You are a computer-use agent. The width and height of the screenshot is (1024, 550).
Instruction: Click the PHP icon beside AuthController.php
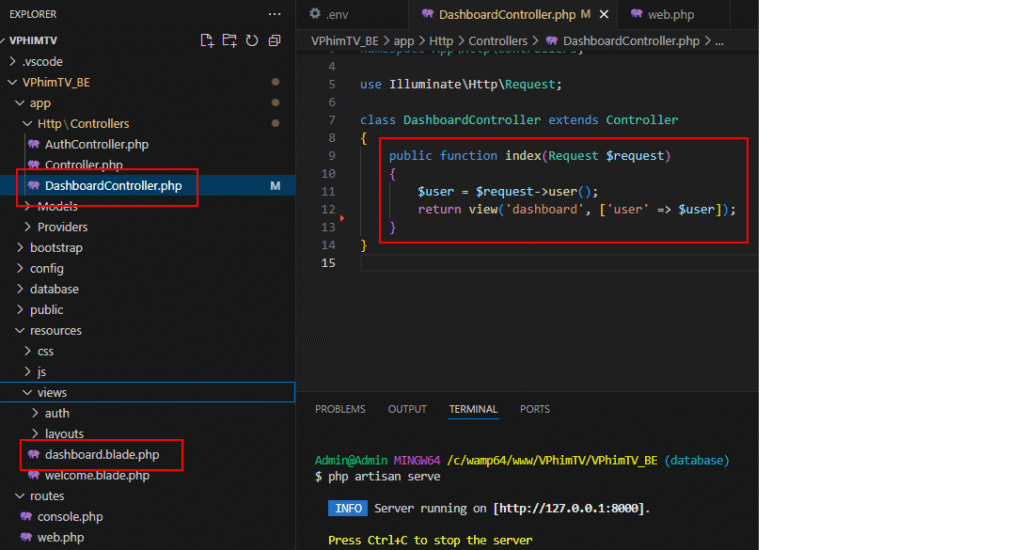pos(33,144)
